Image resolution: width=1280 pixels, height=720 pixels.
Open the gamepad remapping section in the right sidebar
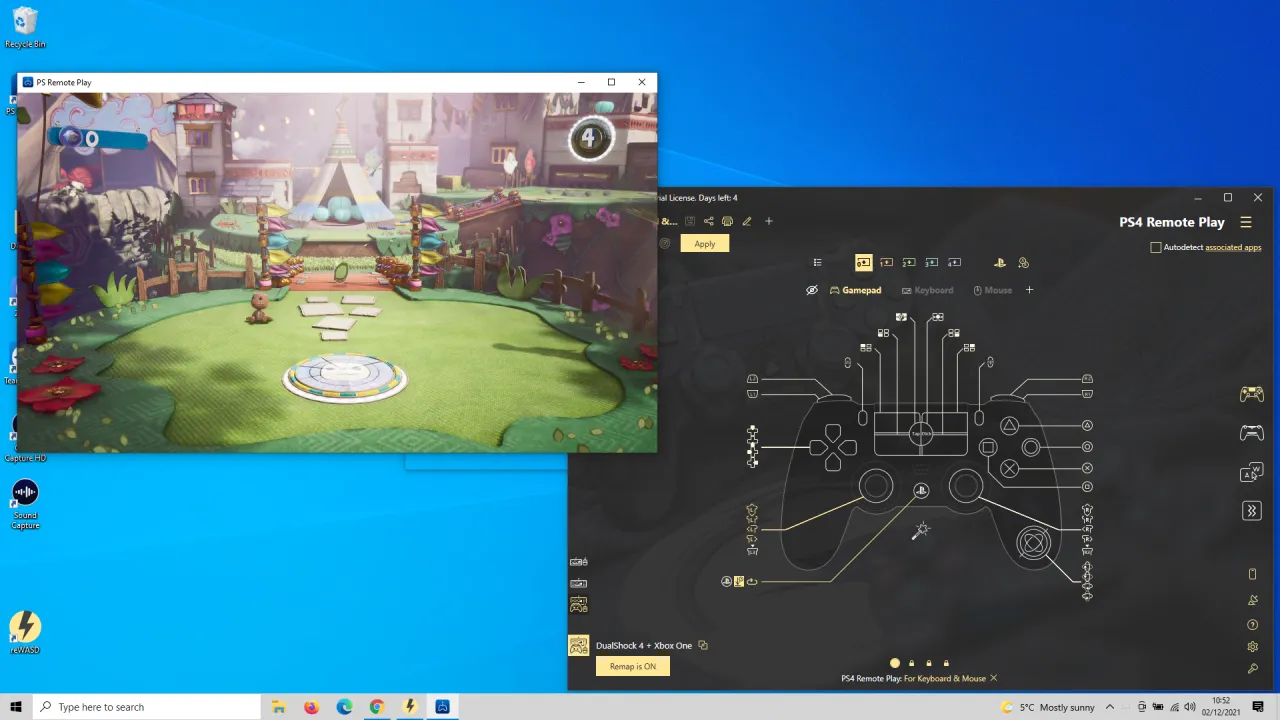1251,394
